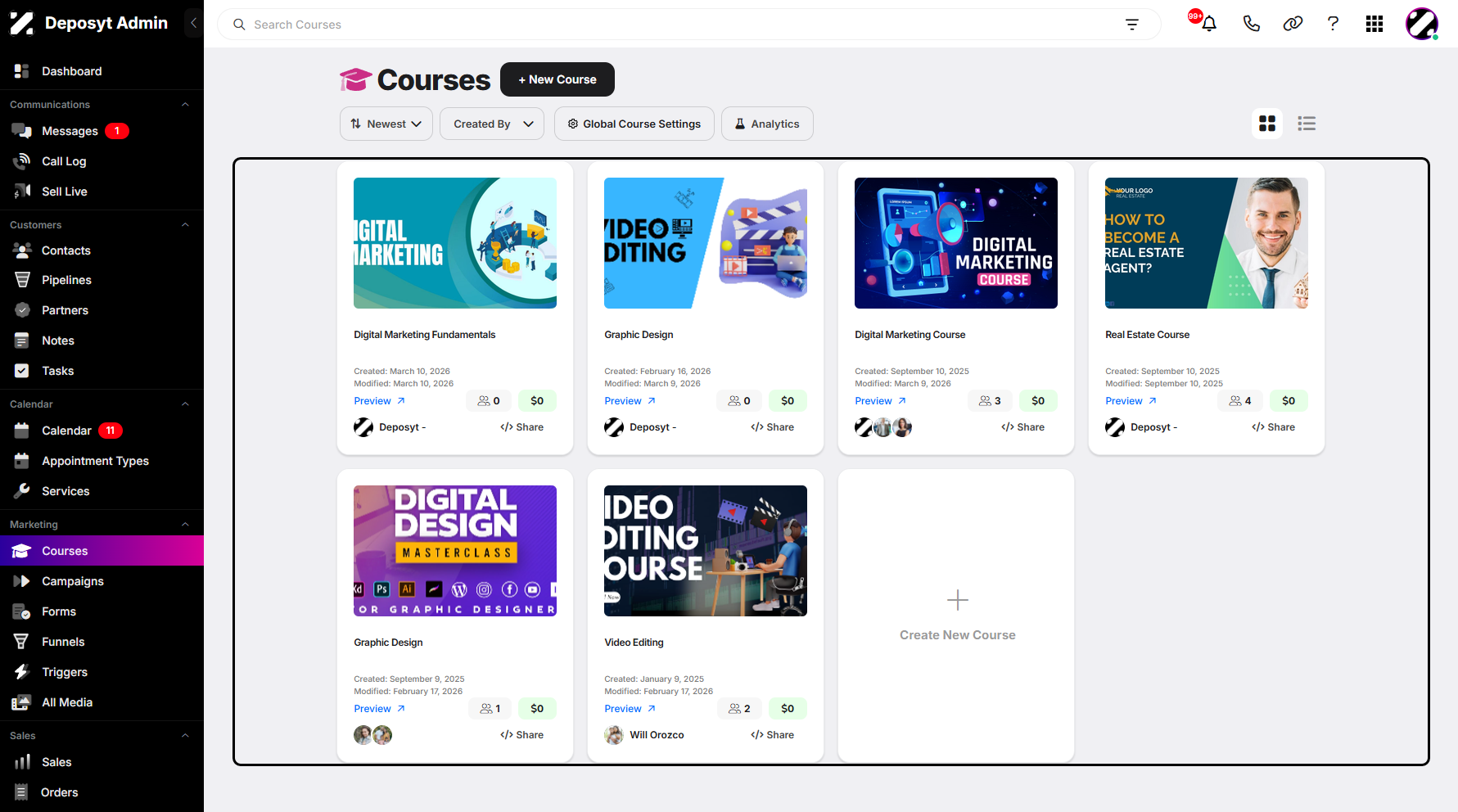Open Global Course Settings
Viewport: 1458px width, 812px height.
[634, 124]
